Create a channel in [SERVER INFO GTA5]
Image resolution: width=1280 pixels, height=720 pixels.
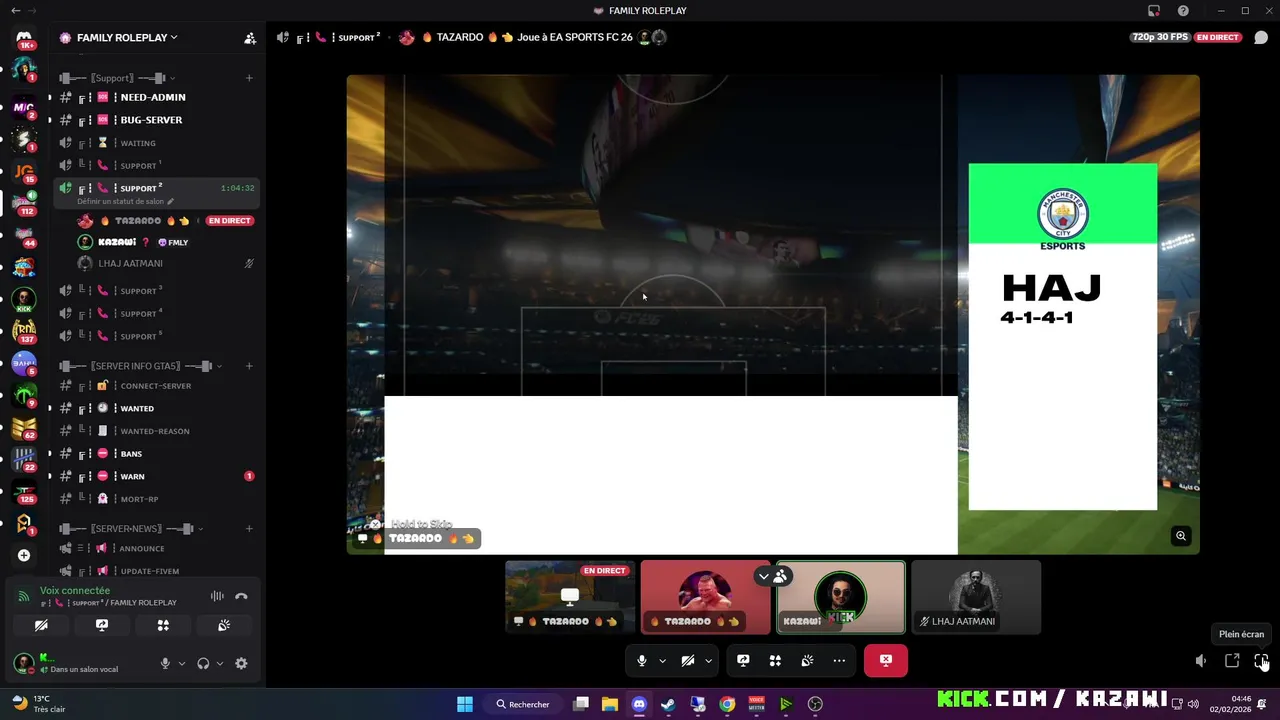click(x=249, y=366)
